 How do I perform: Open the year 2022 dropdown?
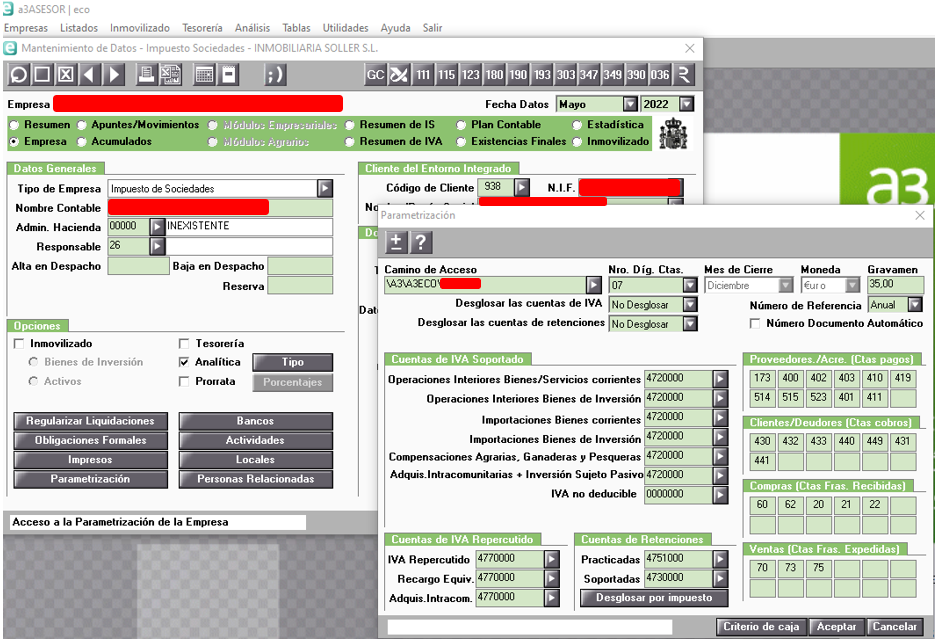coord(687,104)
